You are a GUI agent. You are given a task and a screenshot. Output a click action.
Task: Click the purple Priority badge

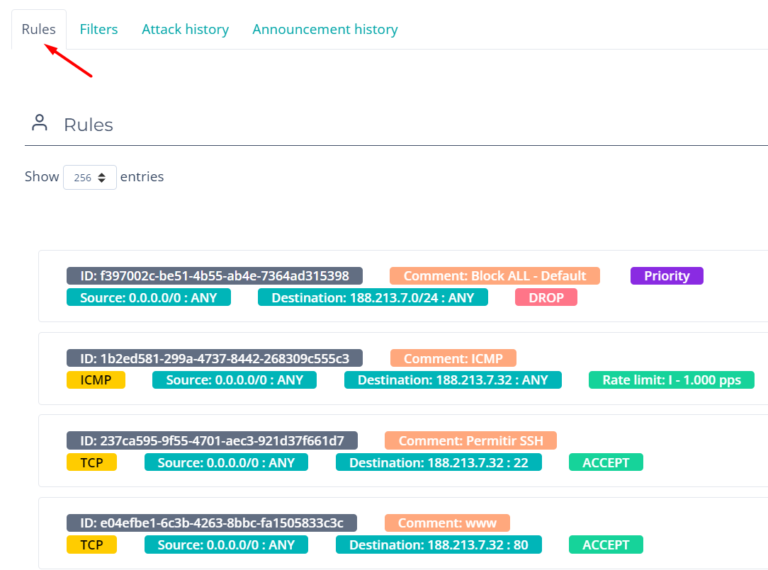(x=666, y=276)
